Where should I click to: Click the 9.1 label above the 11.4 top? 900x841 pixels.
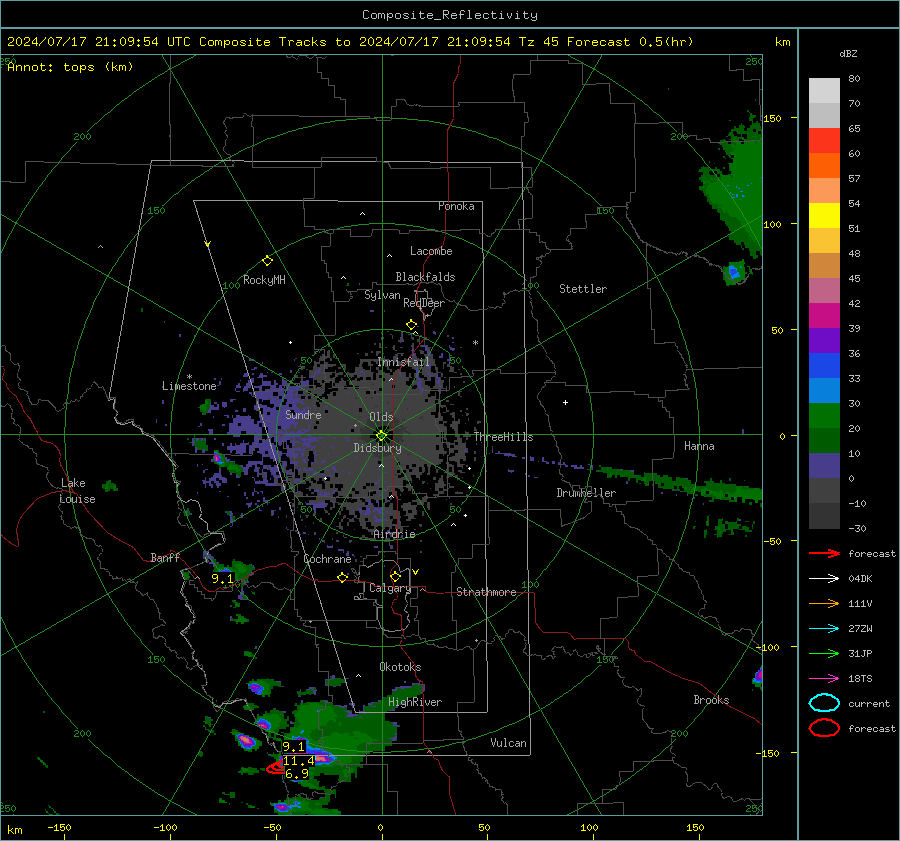click(x=293, y=747)
